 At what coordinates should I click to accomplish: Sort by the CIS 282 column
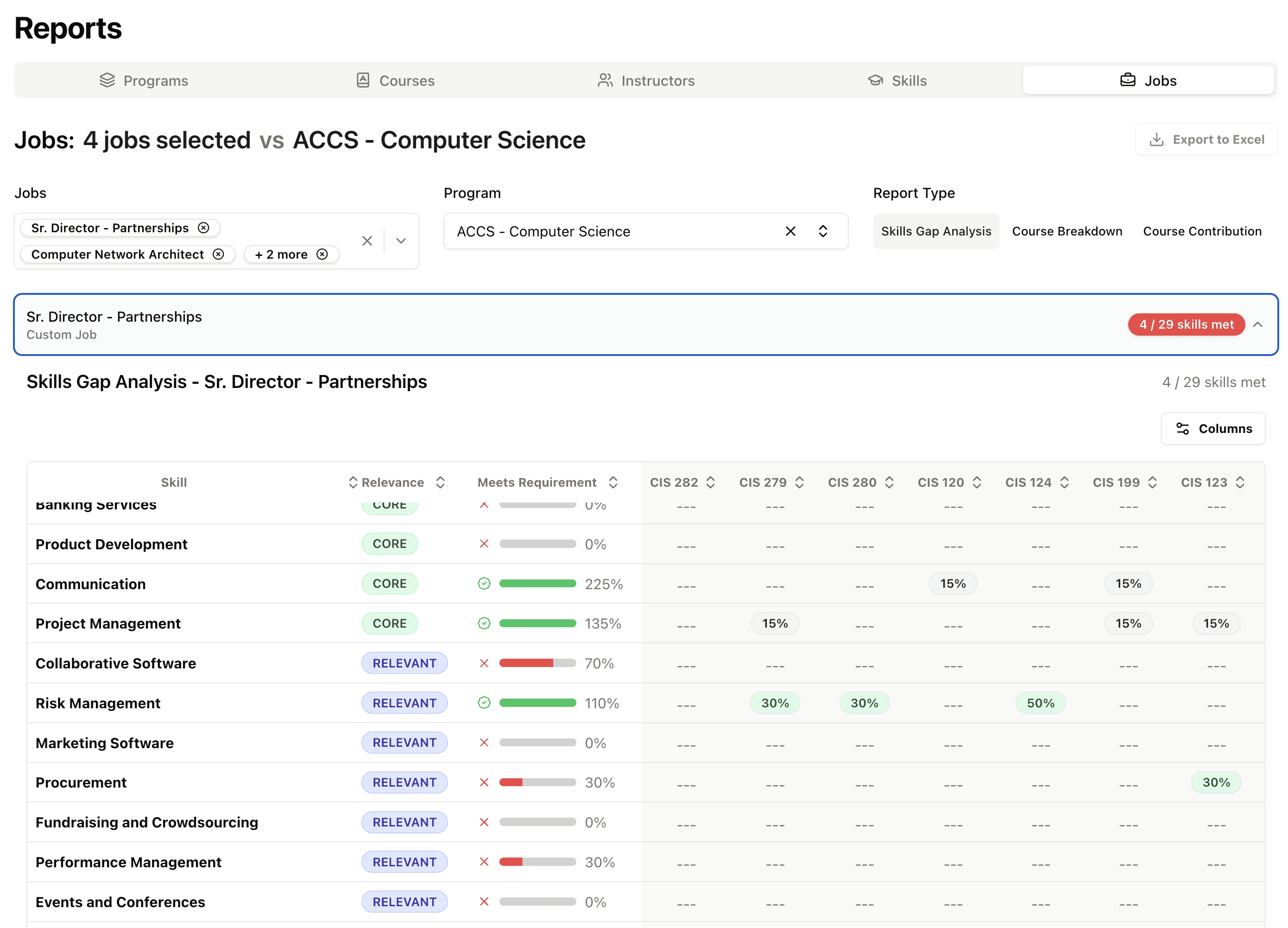coord(710,483)
